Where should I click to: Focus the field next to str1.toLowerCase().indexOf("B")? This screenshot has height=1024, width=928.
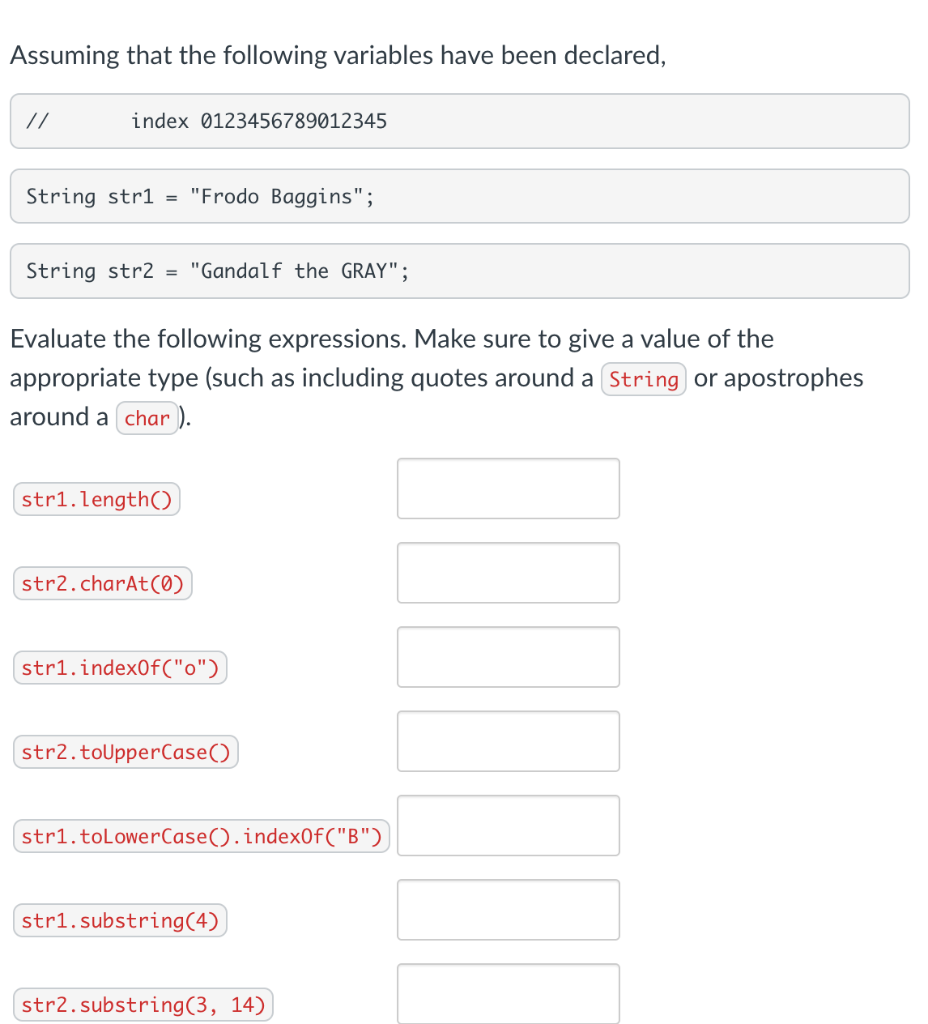coord(508,825)
